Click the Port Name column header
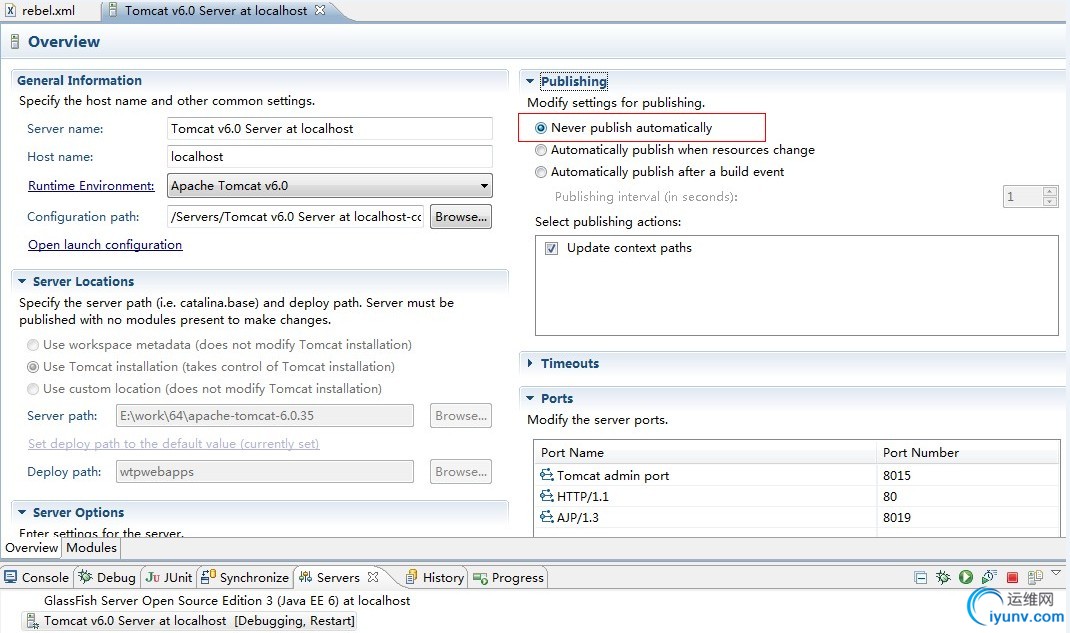The width and height of the screenshot is (1070, 633). [x=705, y=452]
